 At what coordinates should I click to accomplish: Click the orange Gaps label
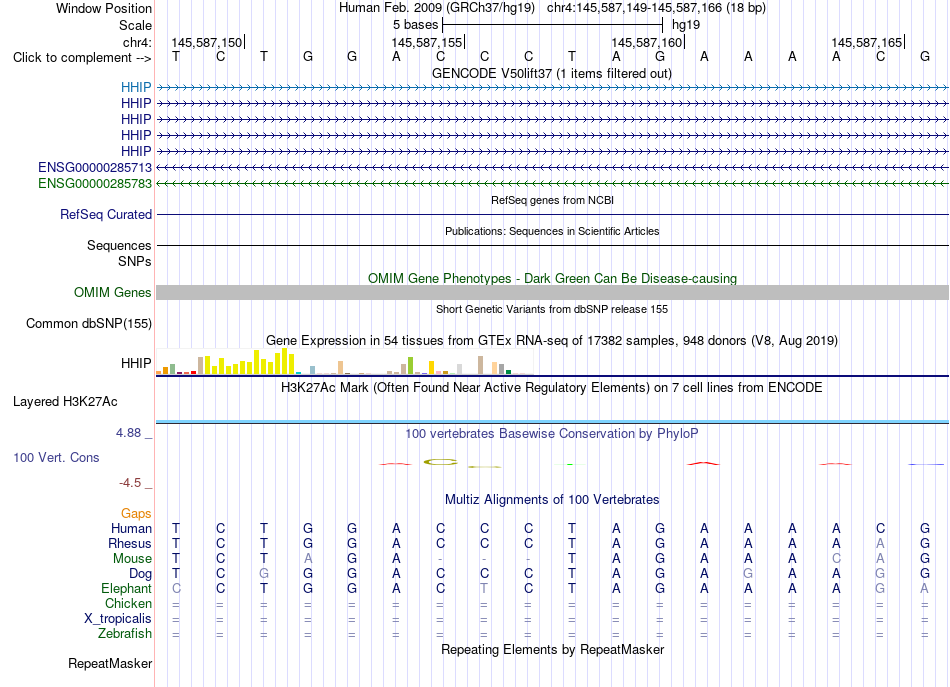[136, 514]
